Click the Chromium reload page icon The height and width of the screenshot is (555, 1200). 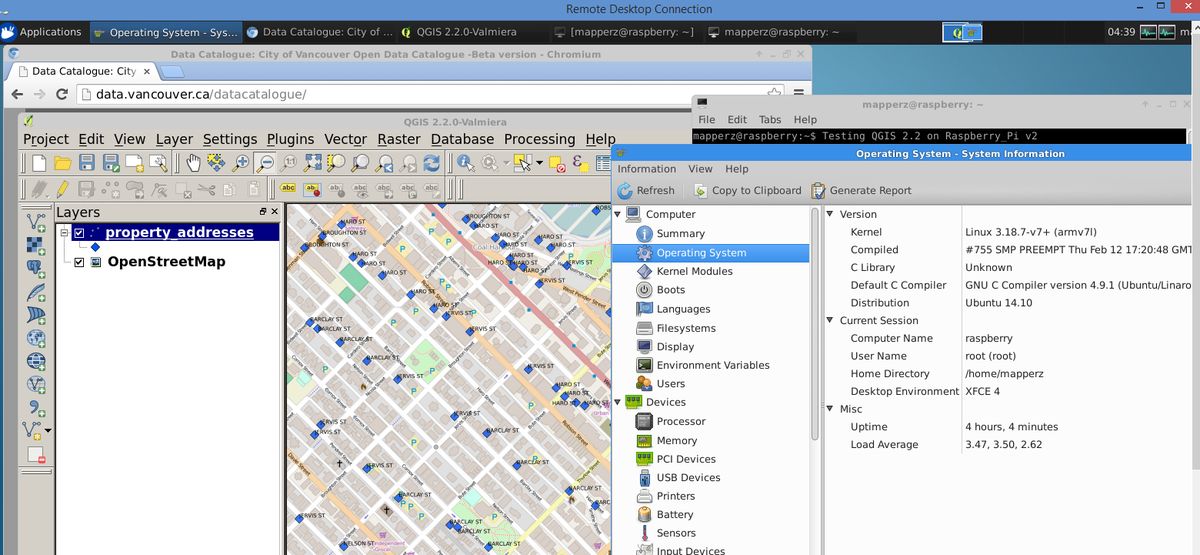tap(61, 94)
